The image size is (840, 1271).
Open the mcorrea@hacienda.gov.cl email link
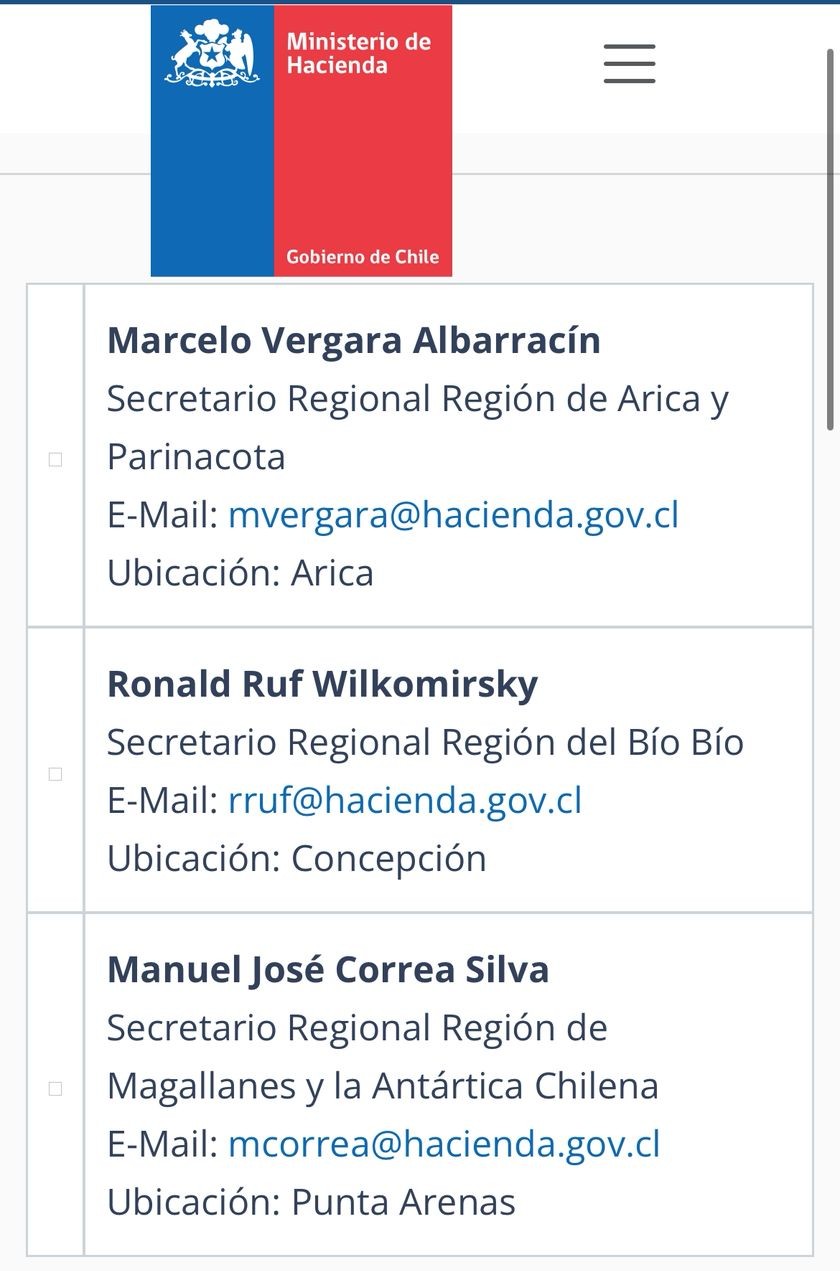pos(444,1145)
